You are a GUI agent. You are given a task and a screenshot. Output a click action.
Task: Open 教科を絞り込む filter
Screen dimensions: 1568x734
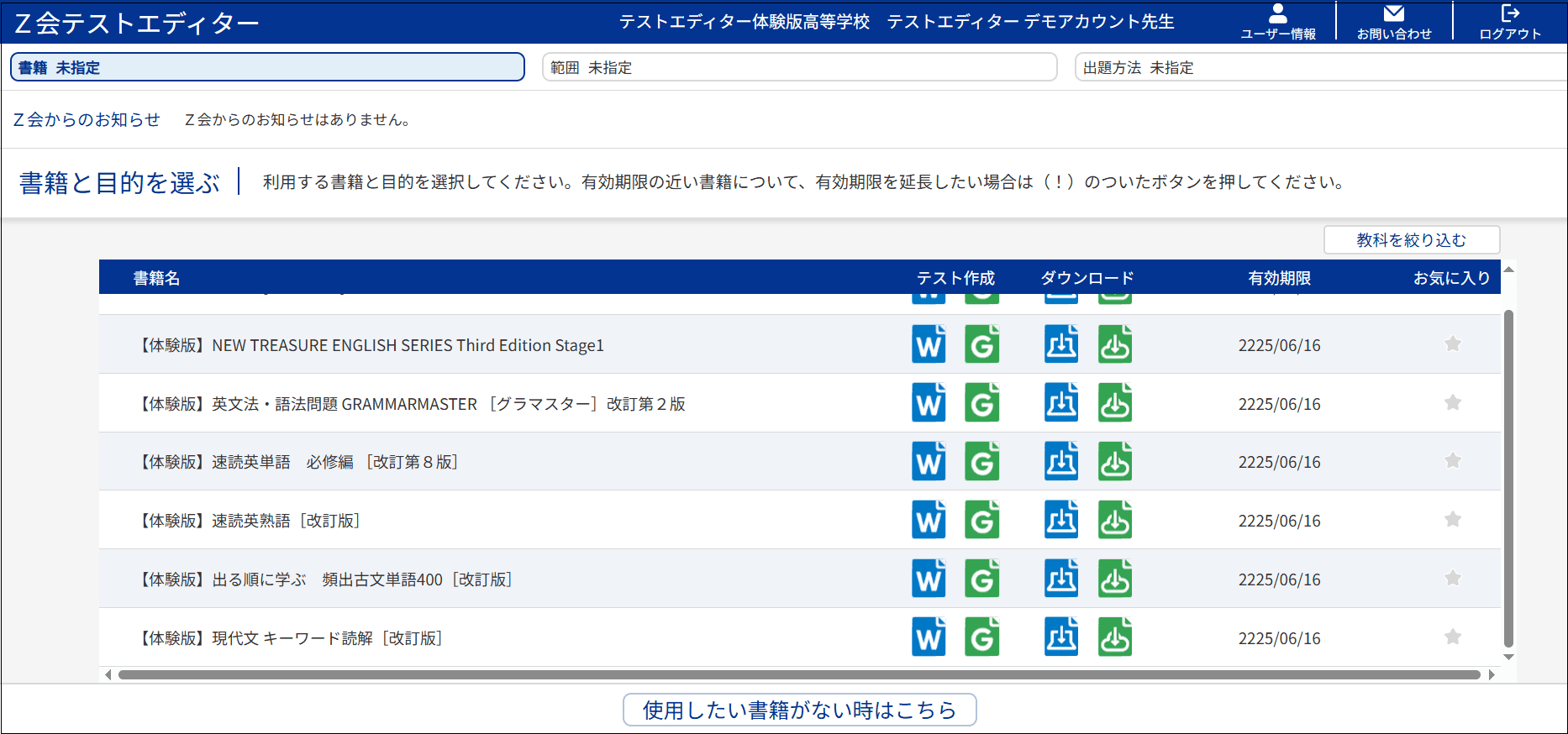click(x=1411, y=240)
